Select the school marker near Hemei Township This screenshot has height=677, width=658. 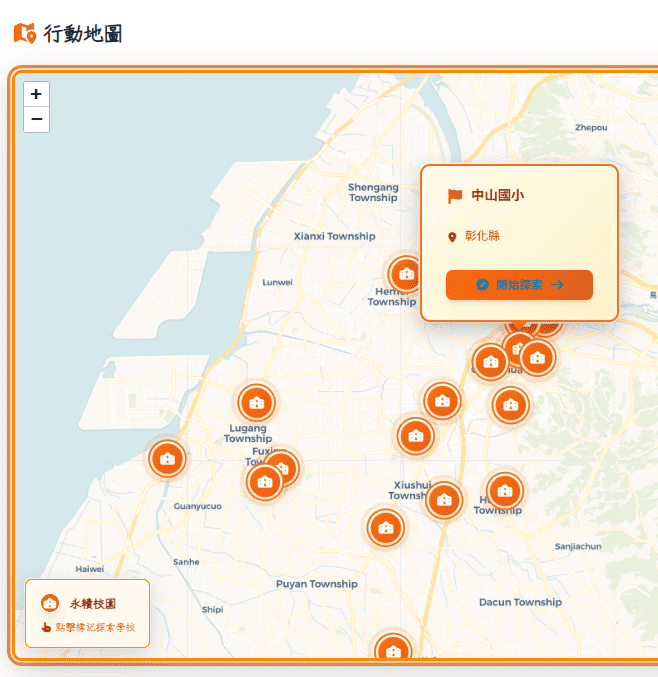pyautogui.click(x=406, y=273)
